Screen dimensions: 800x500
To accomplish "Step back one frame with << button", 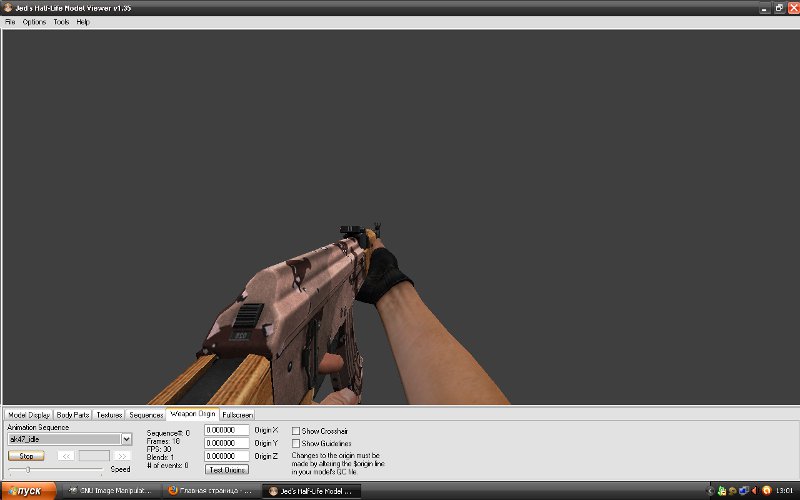I will click(66, 456).
